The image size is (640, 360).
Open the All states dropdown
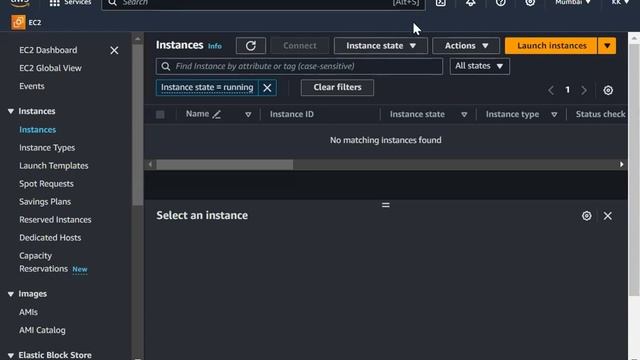pyautogui.click(x=480, y=66)
